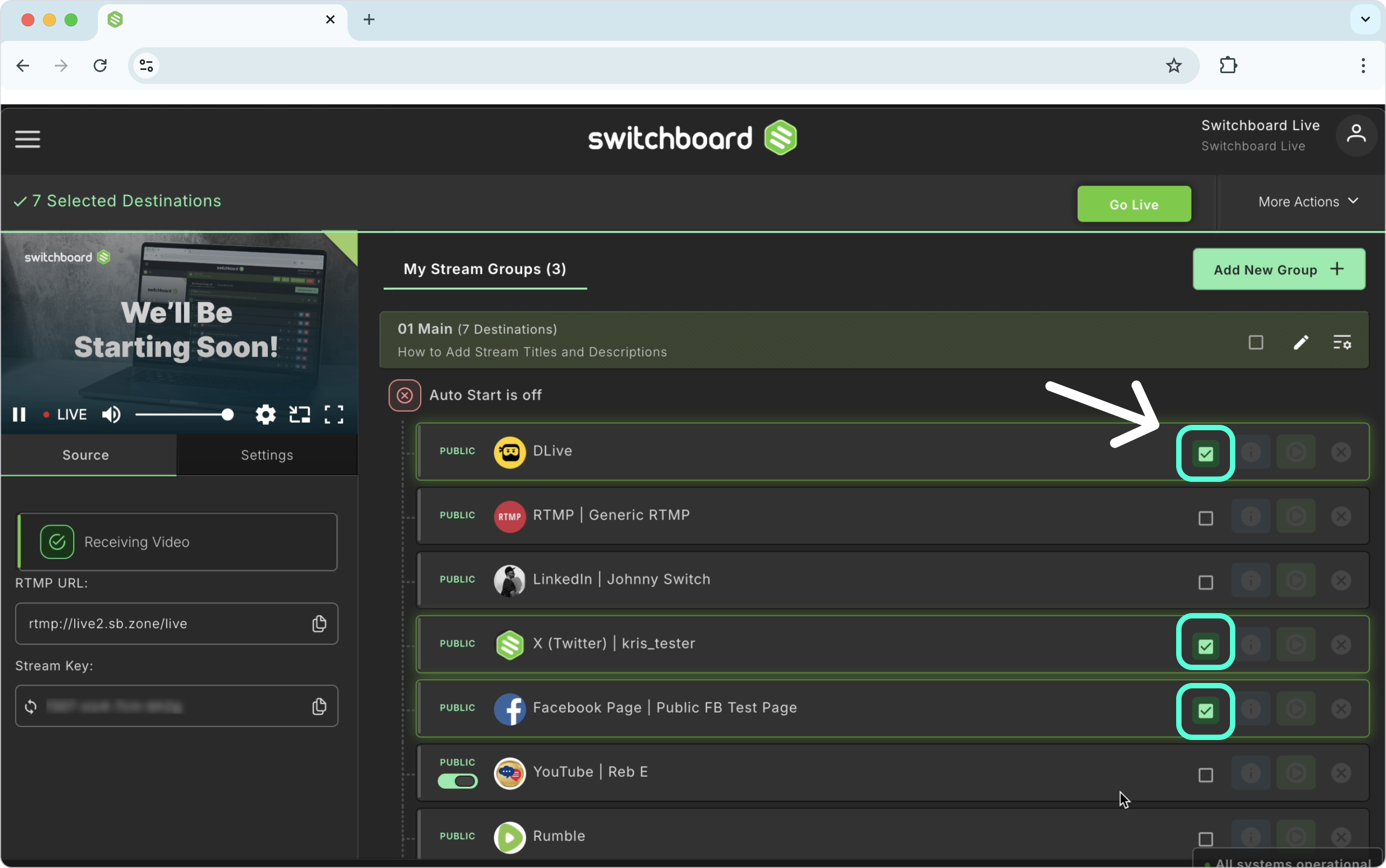
Task: Open the player settings gear
Action: point(265,415)
